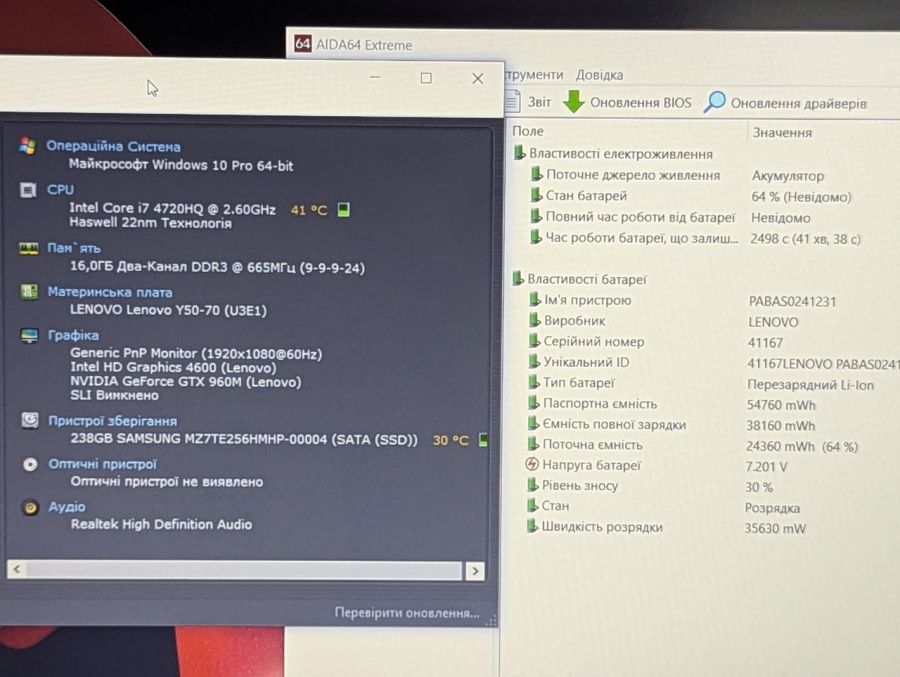Click the green CPU temperature indicator icon
This screenshot has height=677, width=900.
343,210
